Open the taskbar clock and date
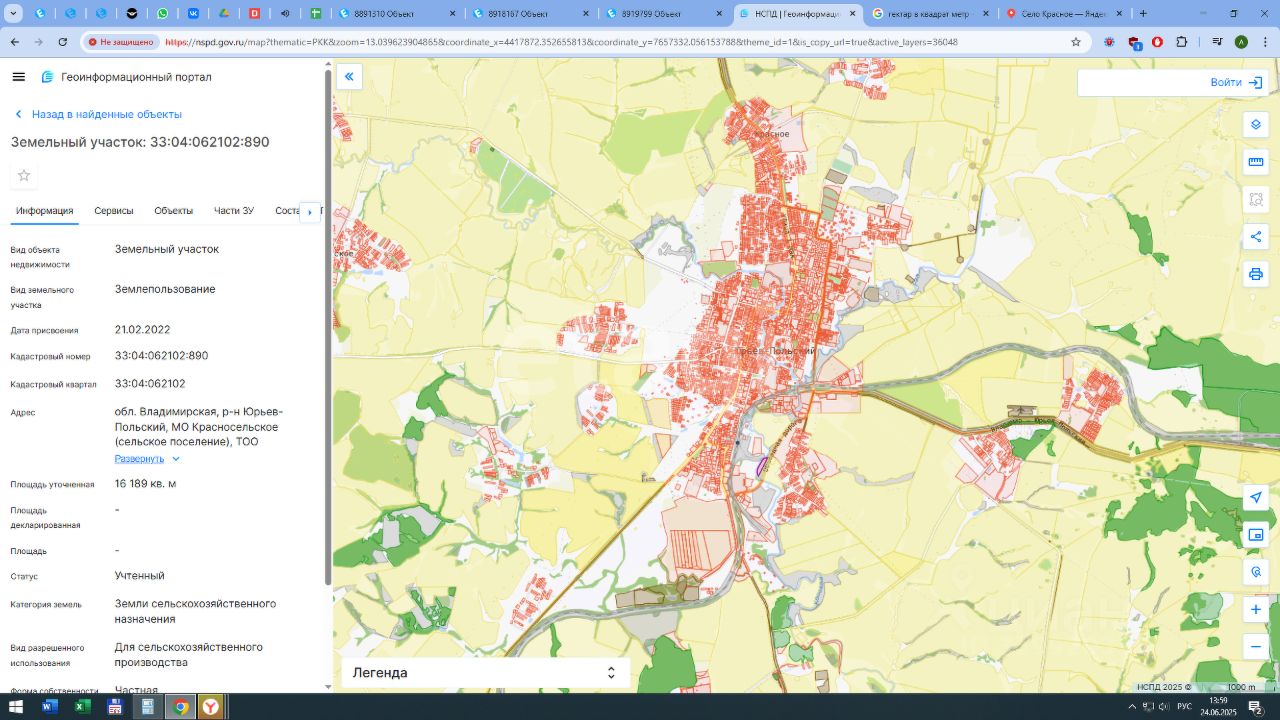Screen dimensions: 1280x720 click(1218, 707)
